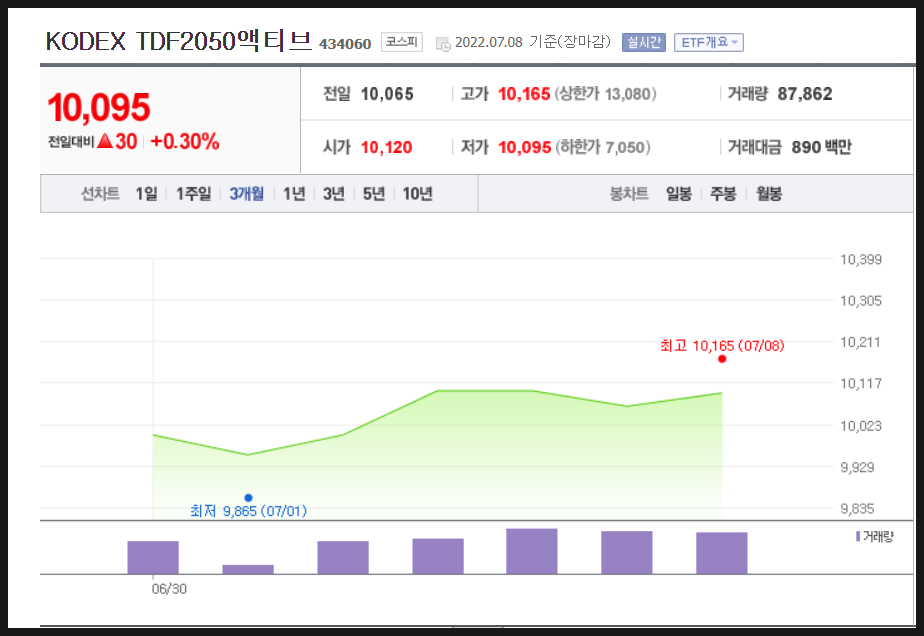924x636 pixels.
Task: Click the blue 최저 low point dot
Action: tap(248, 498)
